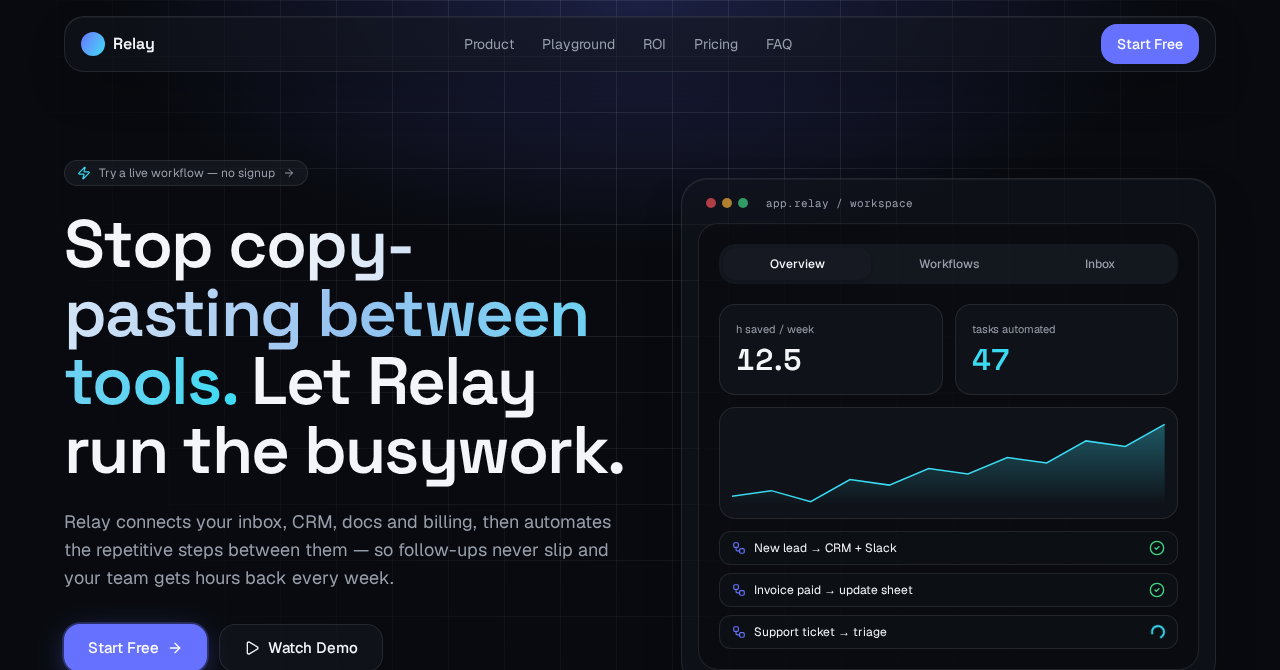The image size is (1280, 670).
Task: Click the workflow icon beside Support ticket row
Action: click(739, 632)
